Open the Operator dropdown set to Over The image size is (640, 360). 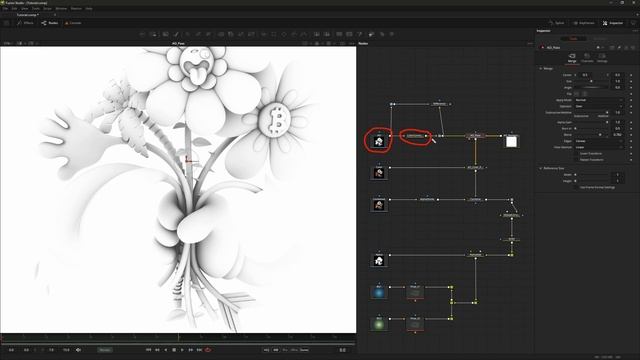pyautogui.click(x=599, y=106)
